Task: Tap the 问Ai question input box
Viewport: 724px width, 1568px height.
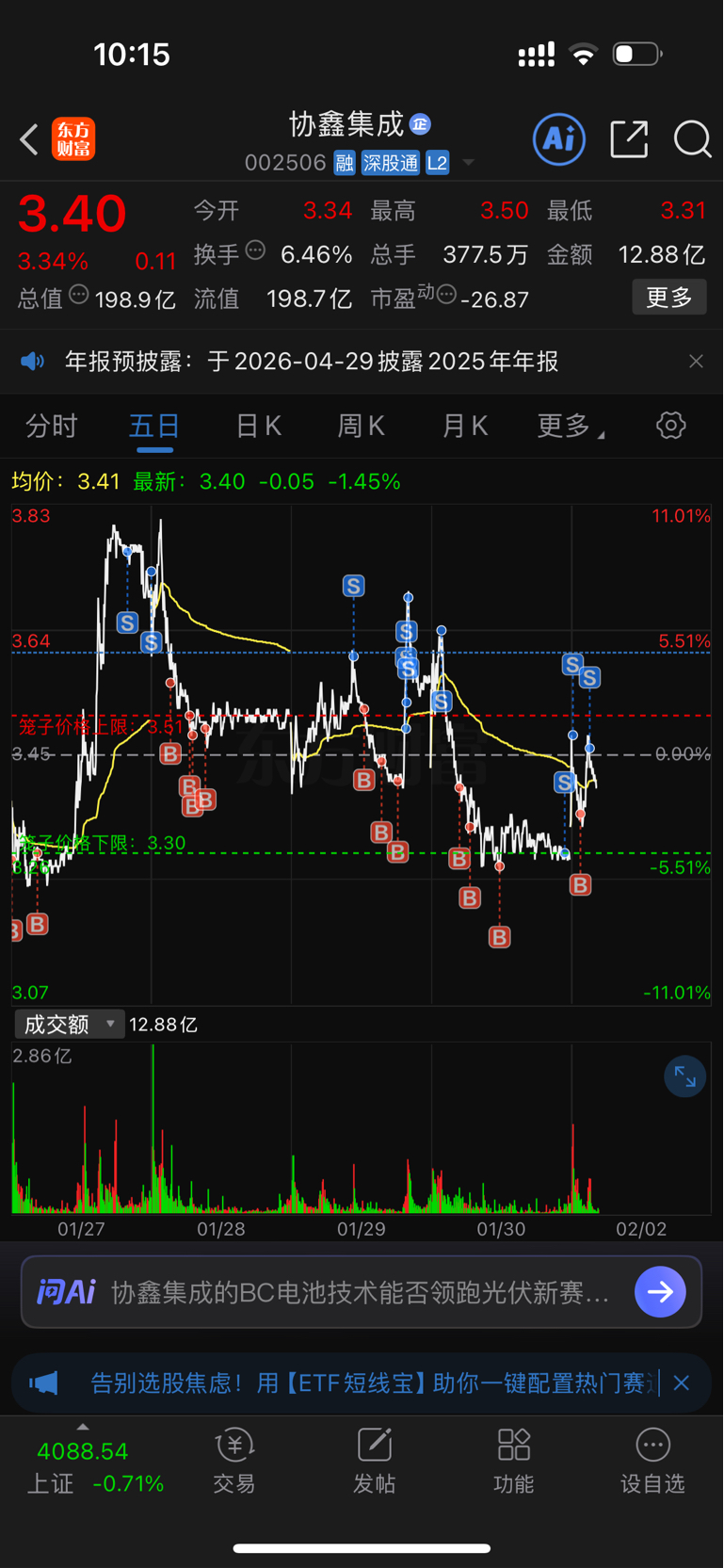Action: tap(362, 1292)
